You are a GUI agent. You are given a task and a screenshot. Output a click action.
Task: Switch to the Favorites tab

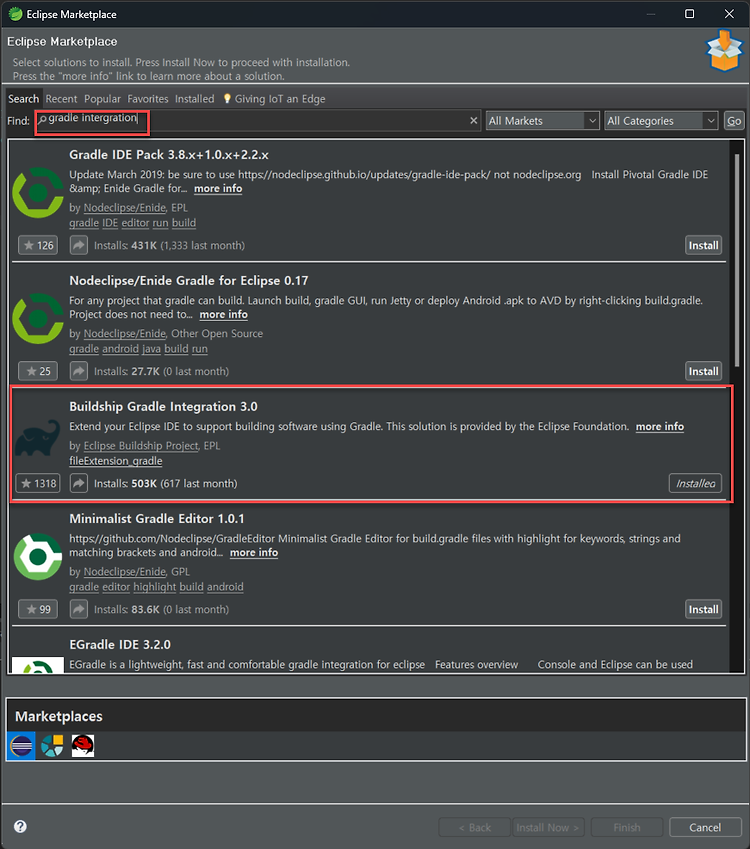148,99
